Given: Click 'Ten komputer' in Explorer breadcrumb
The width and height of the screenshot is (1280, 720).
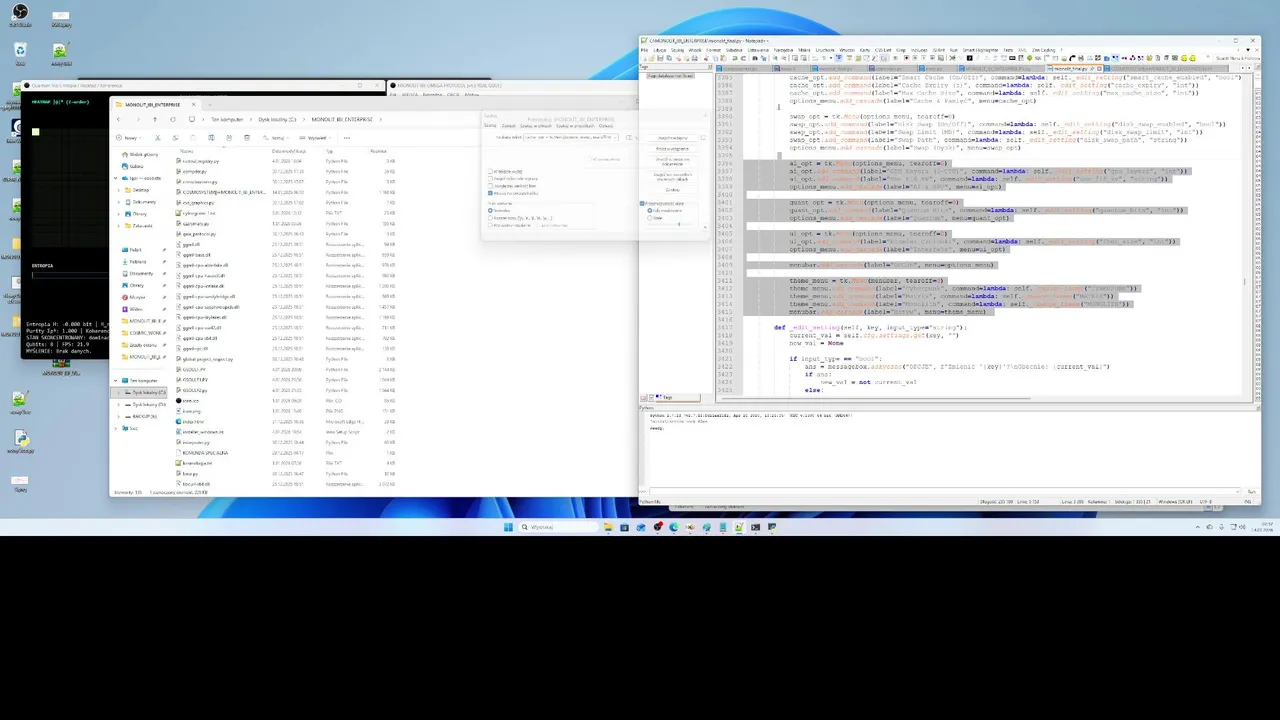Looking at the screenshot, I should 227,119.
